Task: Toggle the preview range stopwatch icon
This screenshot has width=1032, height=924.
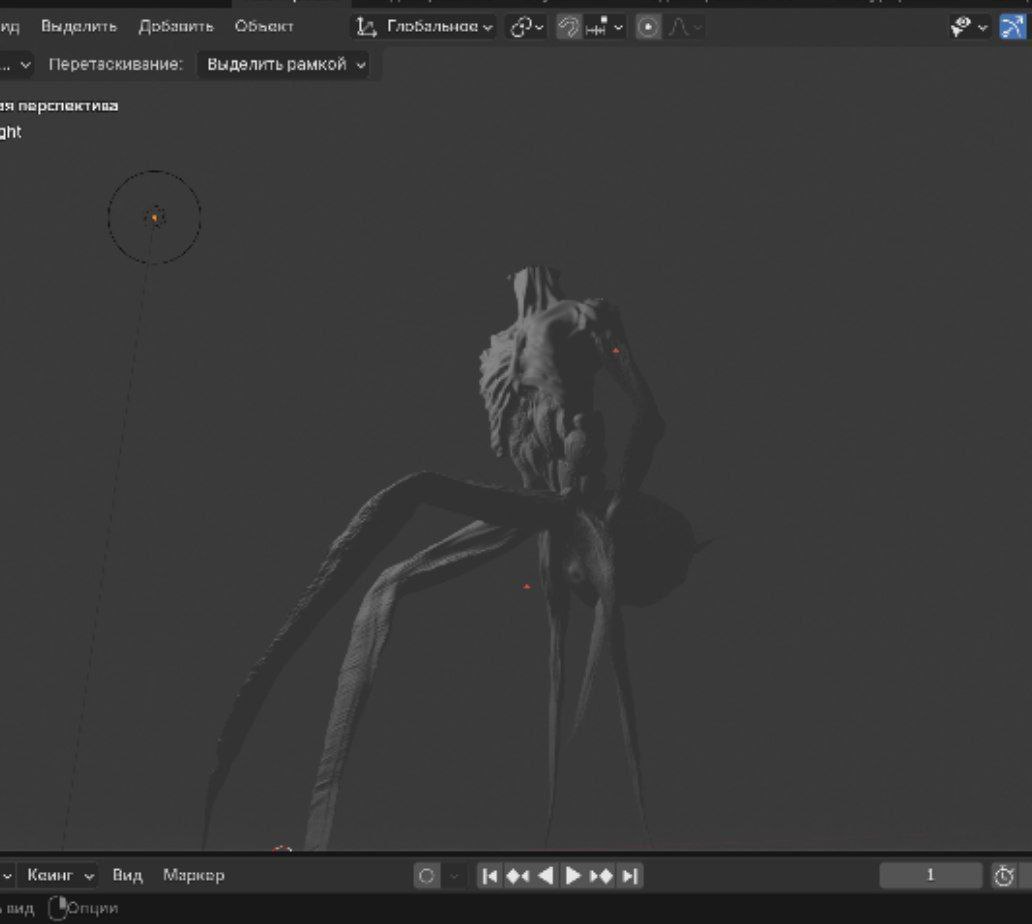Action: pos(1004,876)
